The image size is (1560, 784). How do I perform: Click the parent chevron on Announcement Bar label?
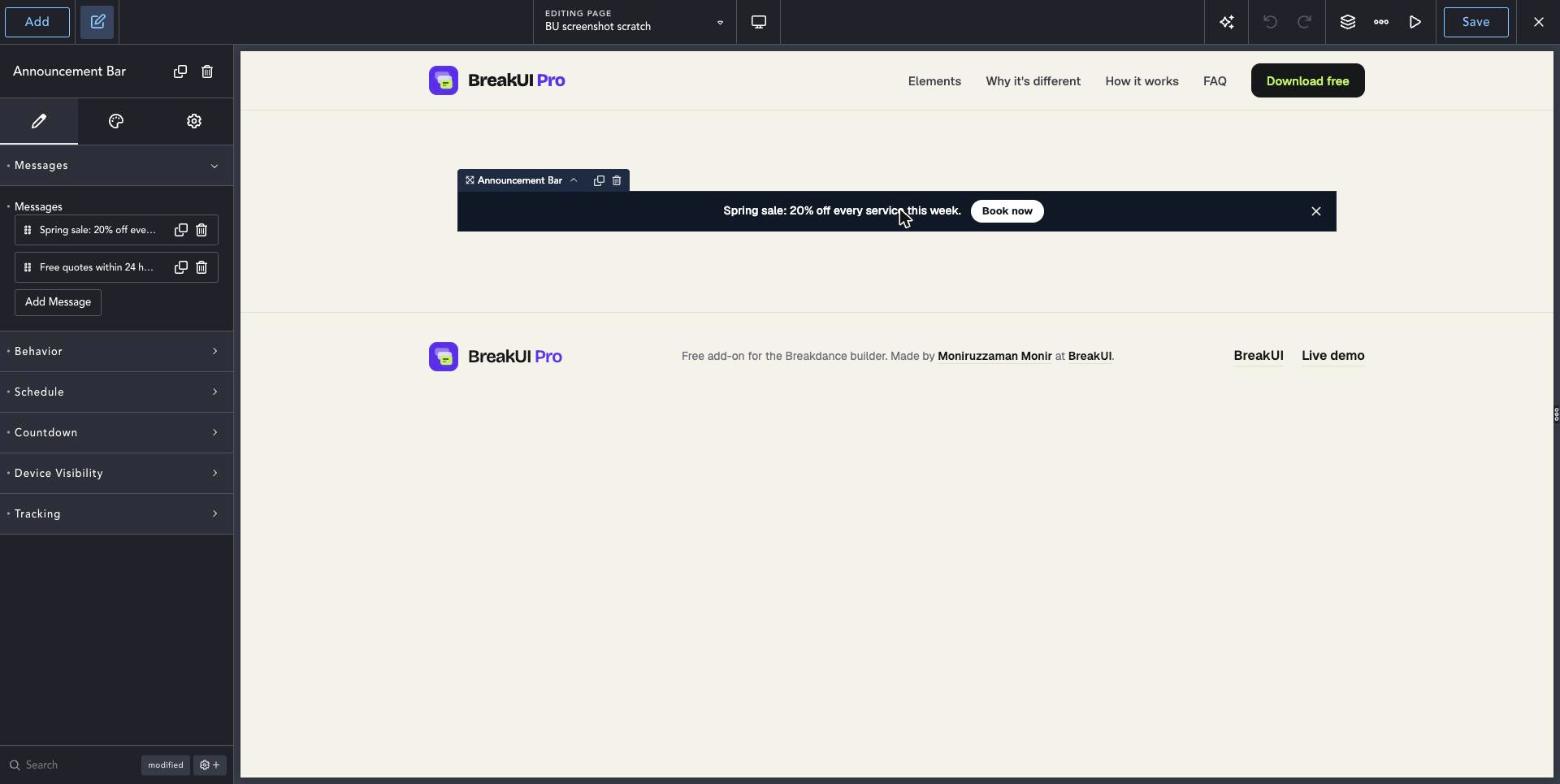(x=574, y=180)
